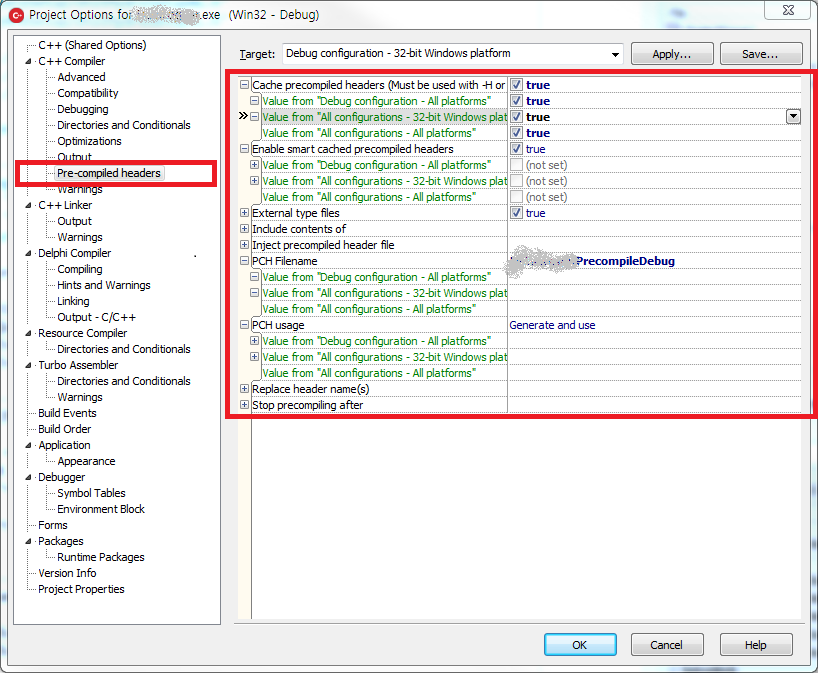Click the Save... button
The width and height of the screenshot is (818, 673).
coord(762,54)
